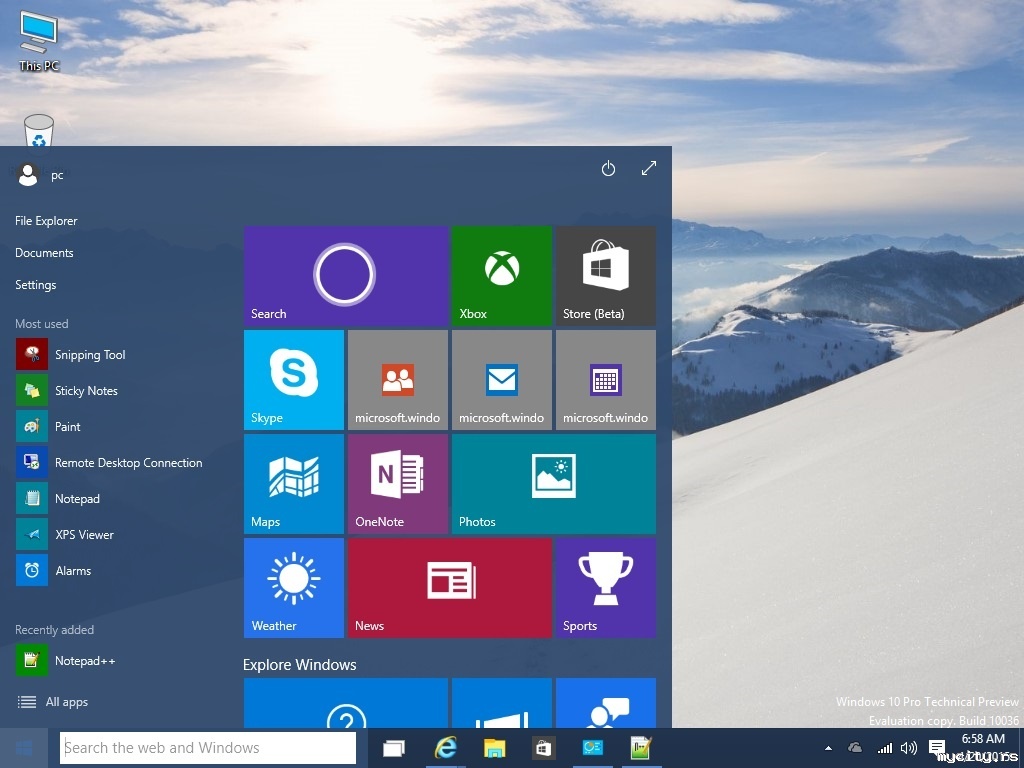Open the Photos tile

(x=554, y=484)
